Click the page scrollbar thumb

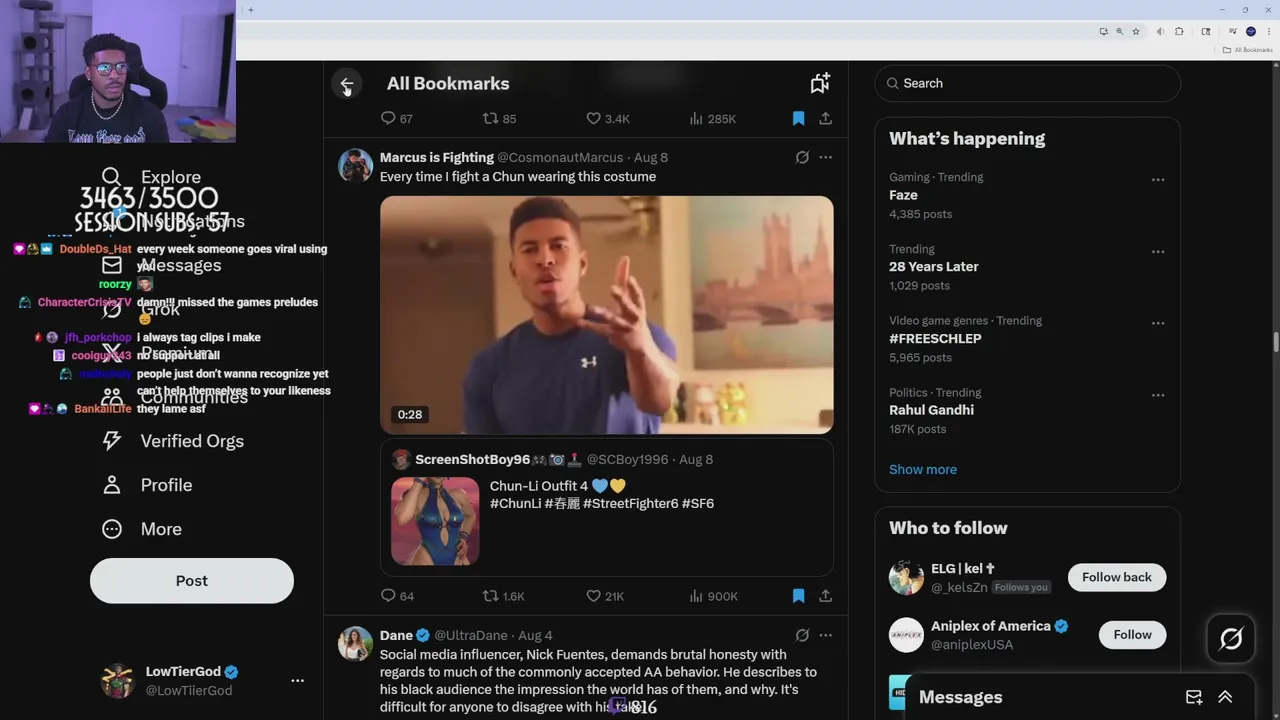(1276, 342)
